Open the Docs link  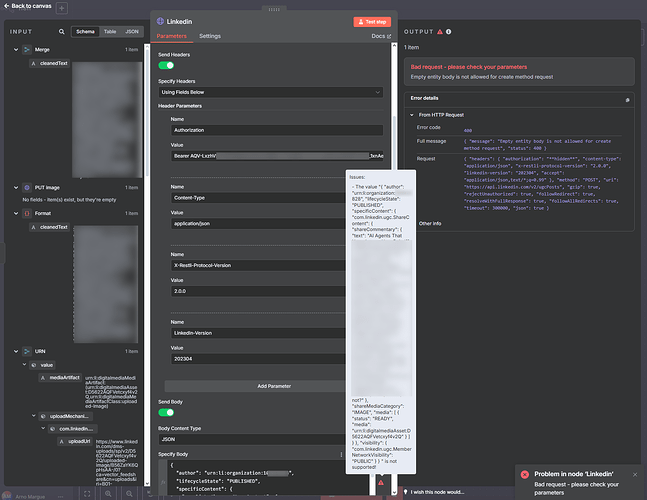381,36
